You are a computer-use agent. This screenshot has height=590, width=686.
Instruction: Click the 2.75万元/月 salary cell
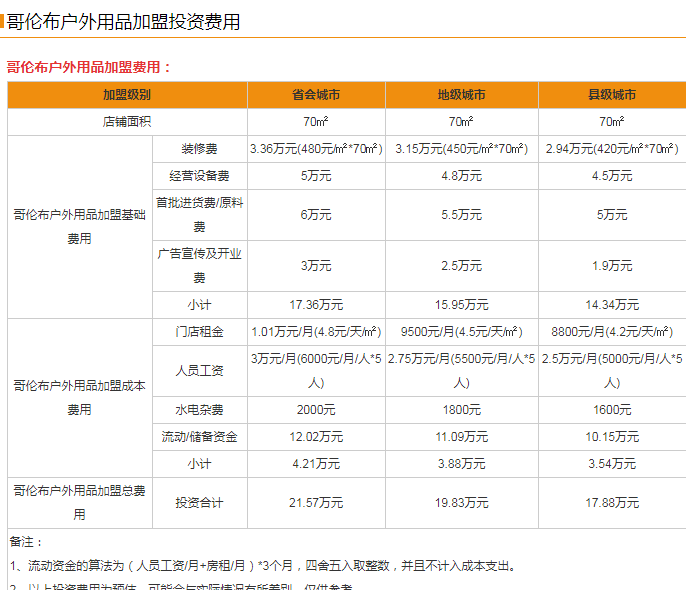point(462,371)
